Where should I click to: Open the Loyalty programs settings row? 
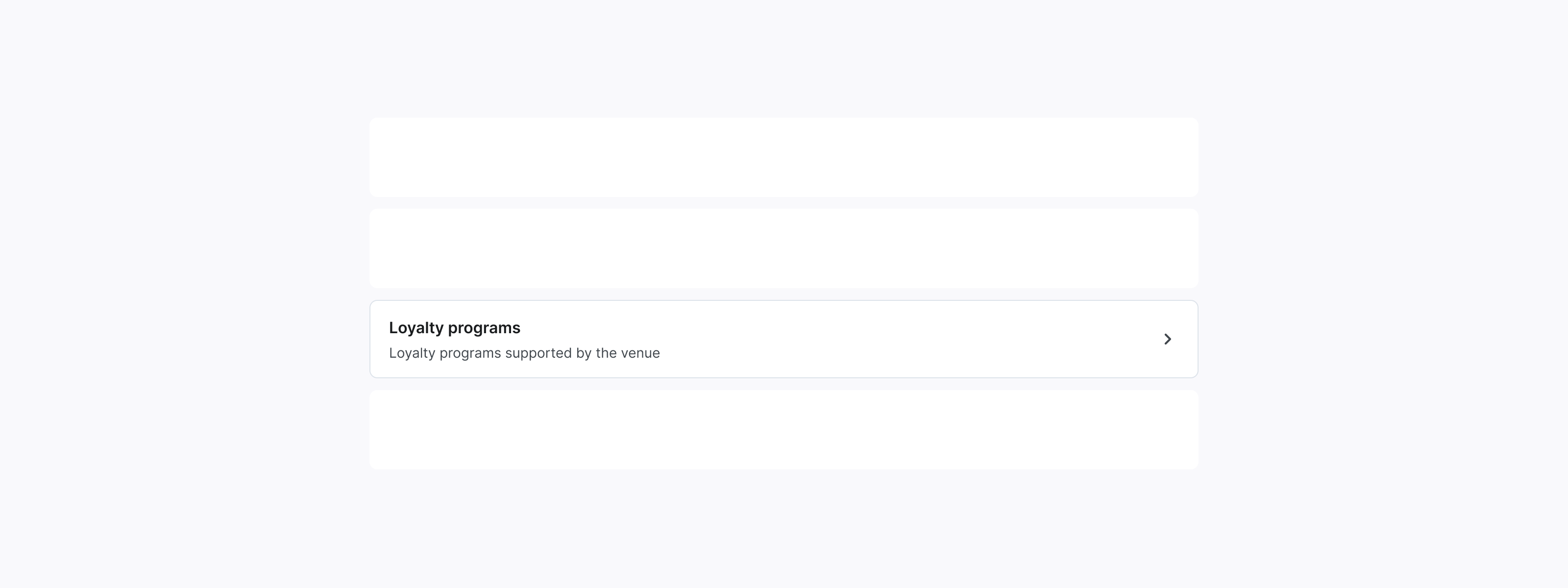[x=784, y=339]
